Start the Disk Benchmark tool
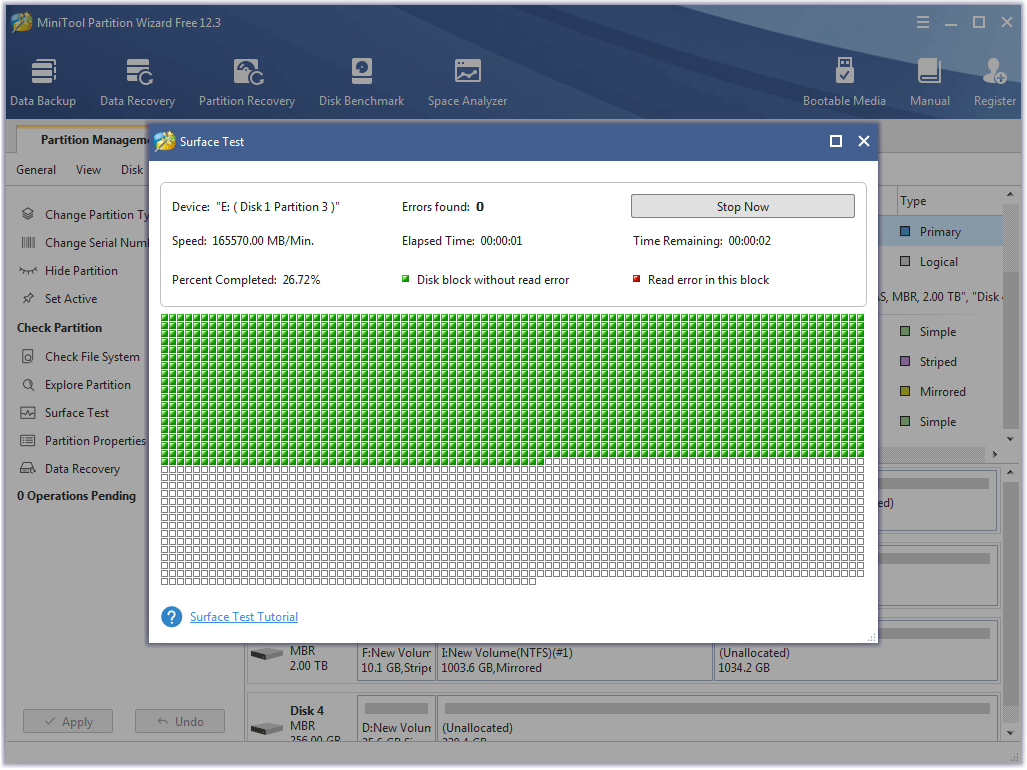The image size is (1027, 770). 362,82
